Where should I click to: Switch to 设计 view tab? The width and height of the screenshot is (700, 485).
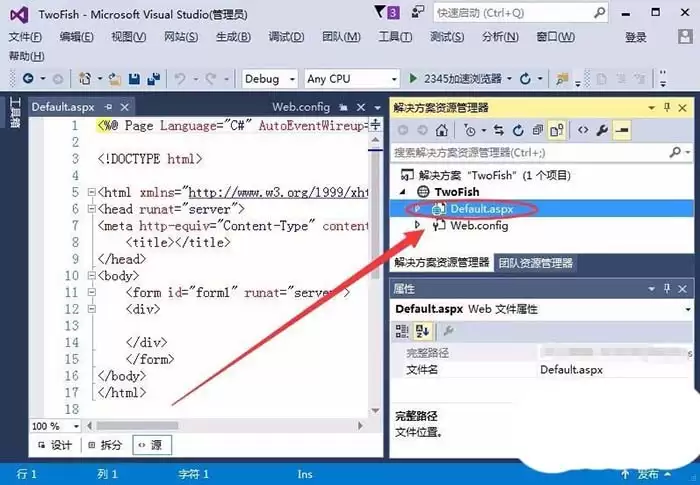tap(55, 445)
